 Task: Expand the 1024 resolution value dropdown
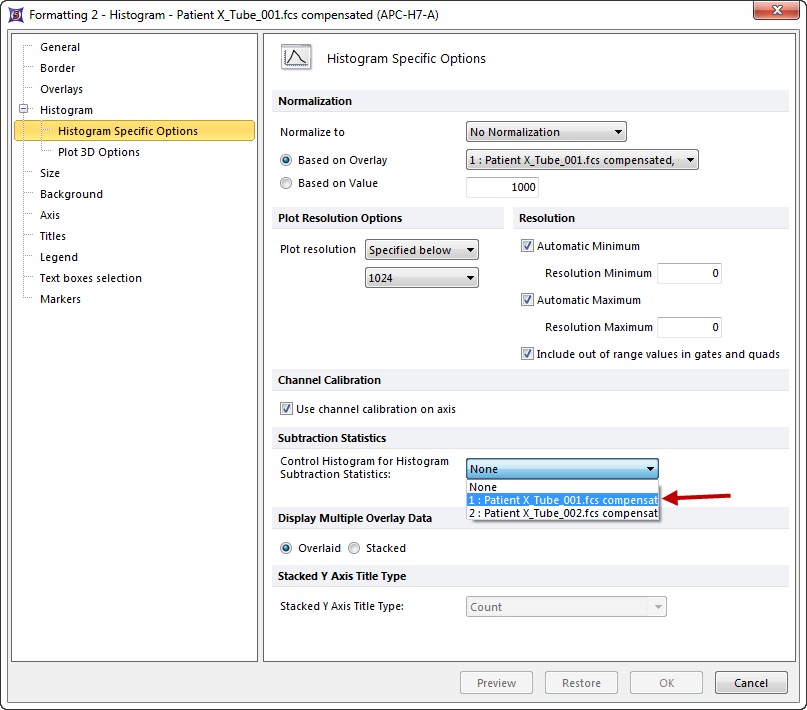421,278
